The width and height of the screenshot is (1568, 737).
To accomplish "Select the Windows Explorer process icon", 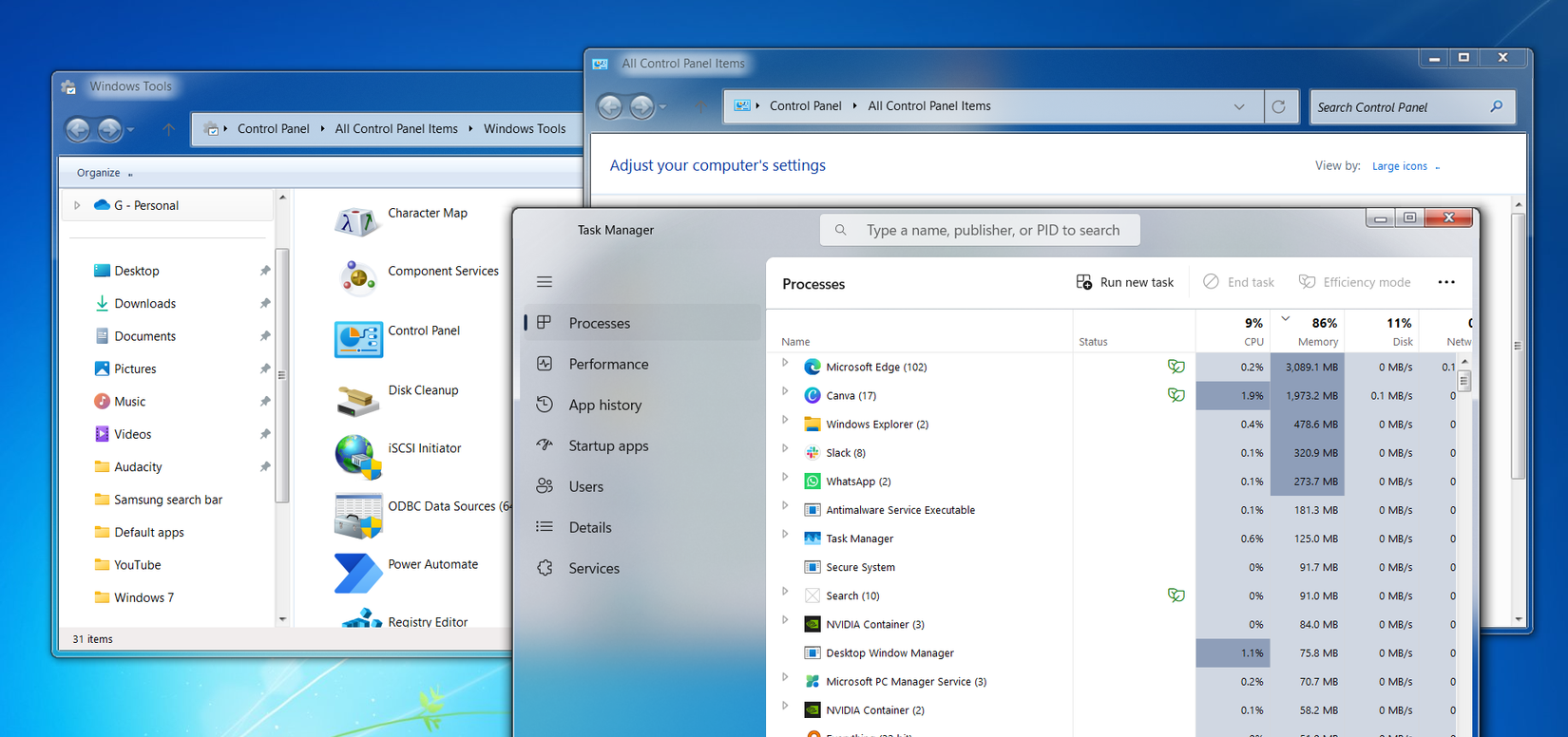I will click(x=813, y=425).
